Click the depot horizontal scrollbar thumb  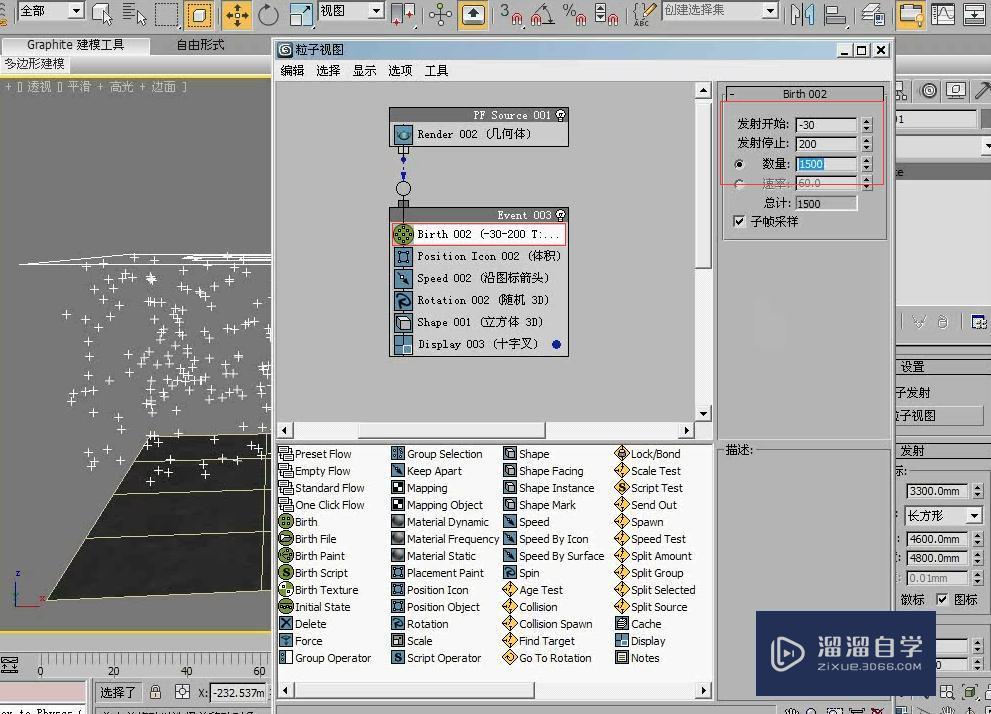415,690
